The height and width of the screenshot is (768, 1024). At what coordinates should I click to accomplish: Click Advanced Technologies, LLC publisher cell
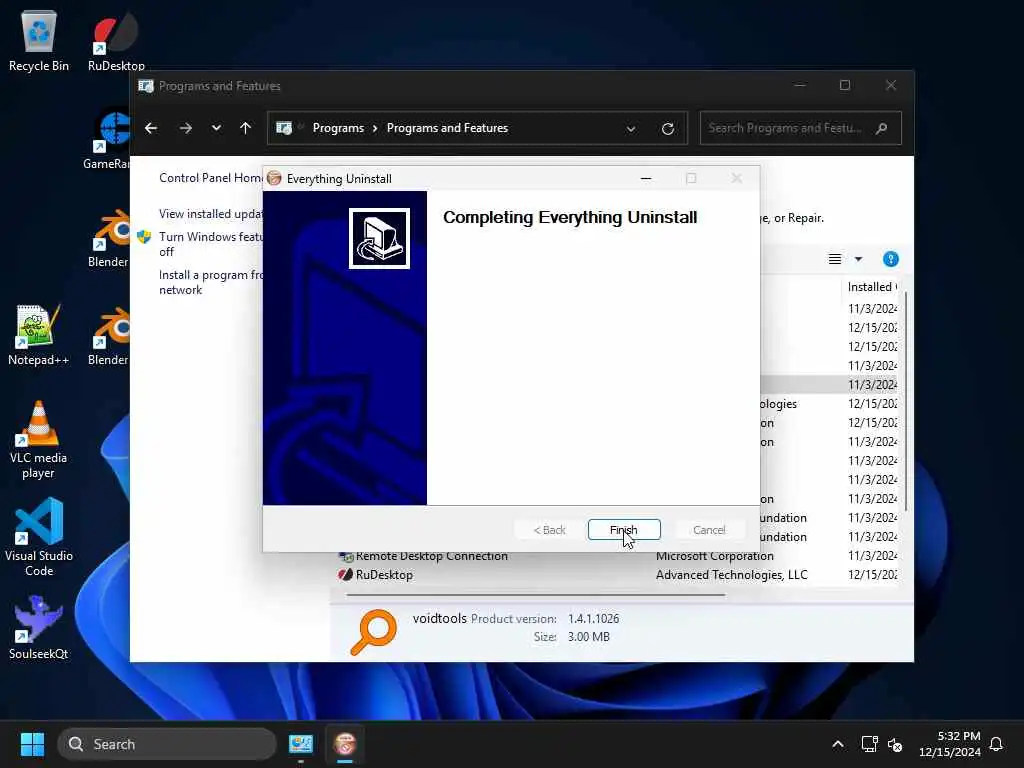click(731, 575)
